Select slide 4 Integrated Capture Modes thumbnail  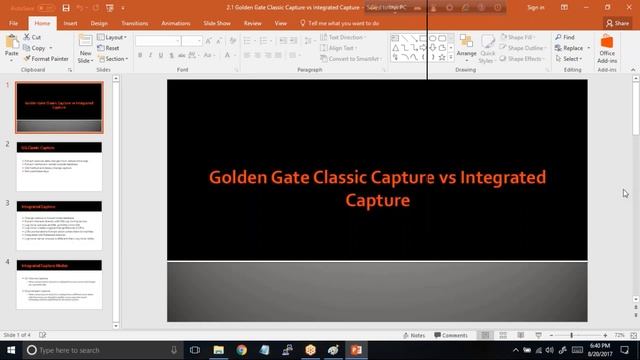59,284
